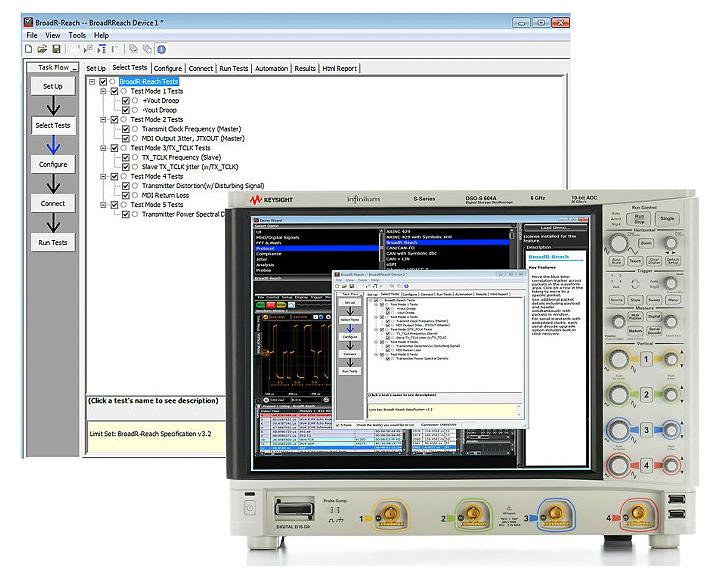
Task: Open the Tools menu
Action: [77, 35]
